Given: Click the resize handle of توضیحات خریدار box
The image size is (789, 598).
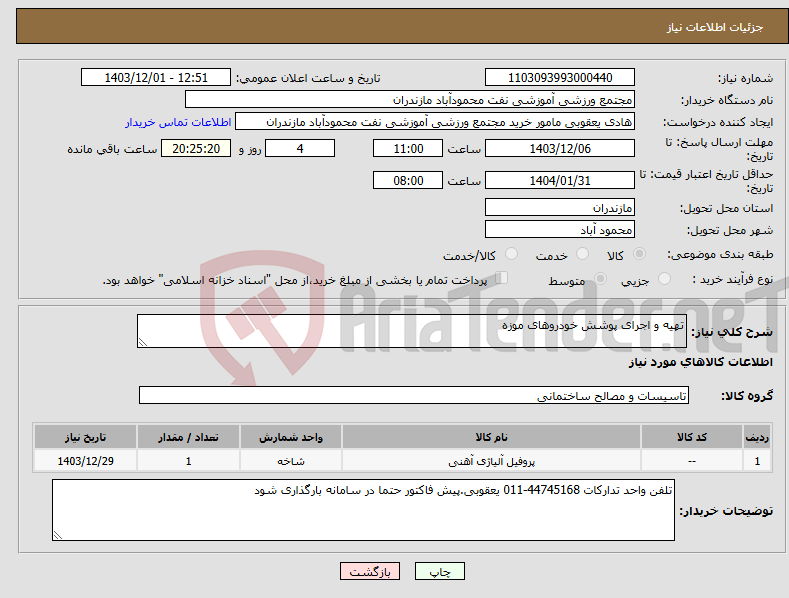Looking at the screenshot, I should (x=58, y=536).
